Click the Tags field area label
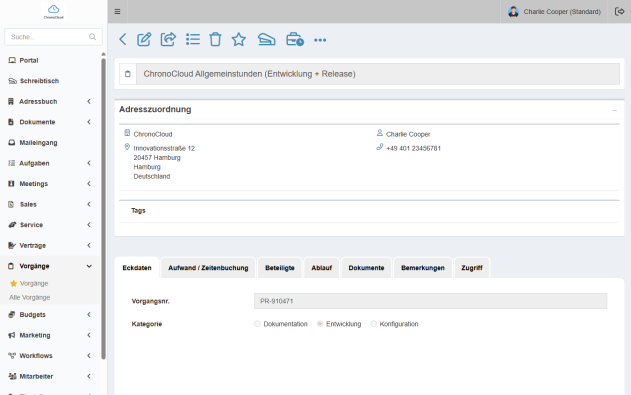Screen dimensions: 631x395 [138, 211]
